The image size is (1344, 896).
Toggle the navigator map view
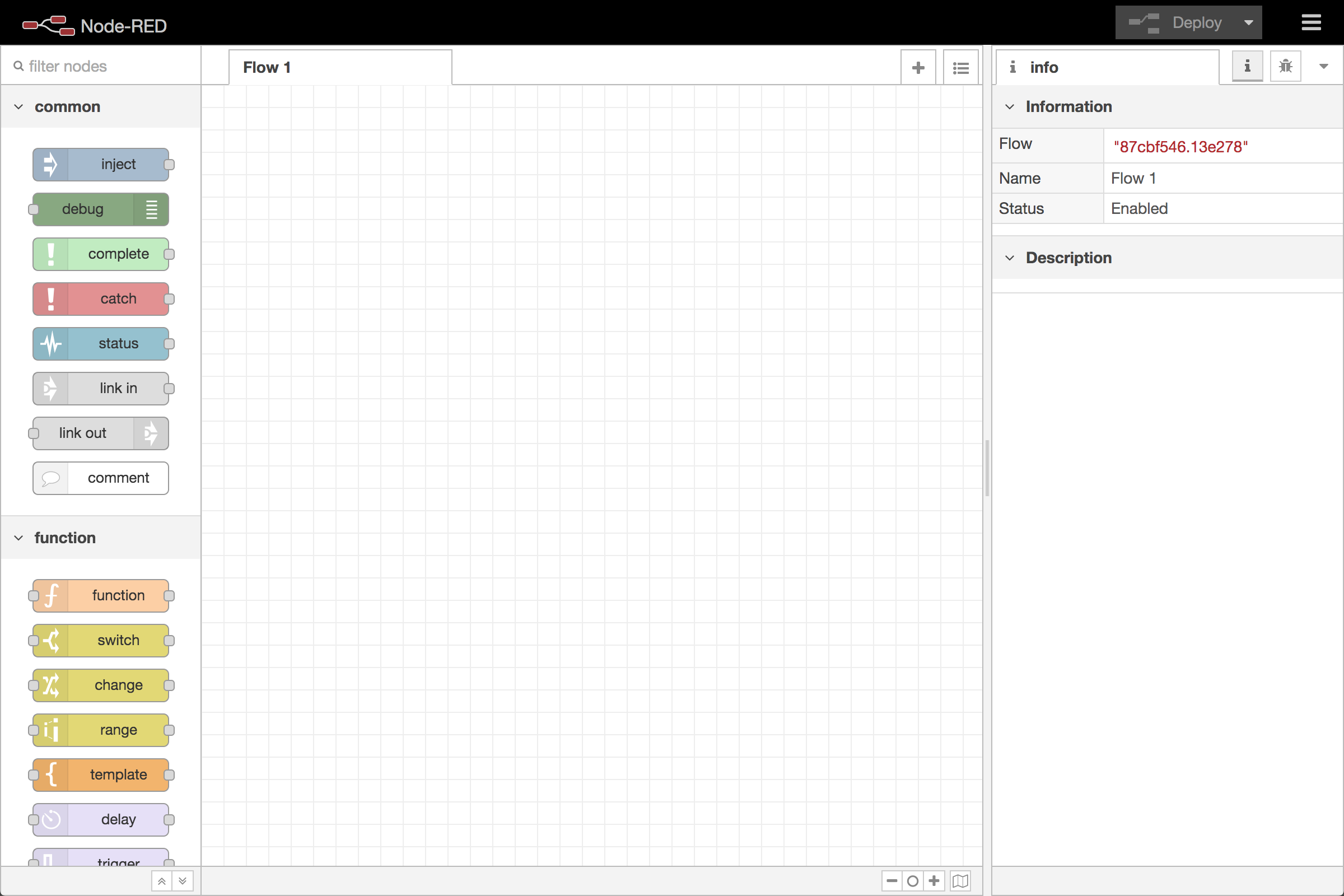tap(960, 880)
